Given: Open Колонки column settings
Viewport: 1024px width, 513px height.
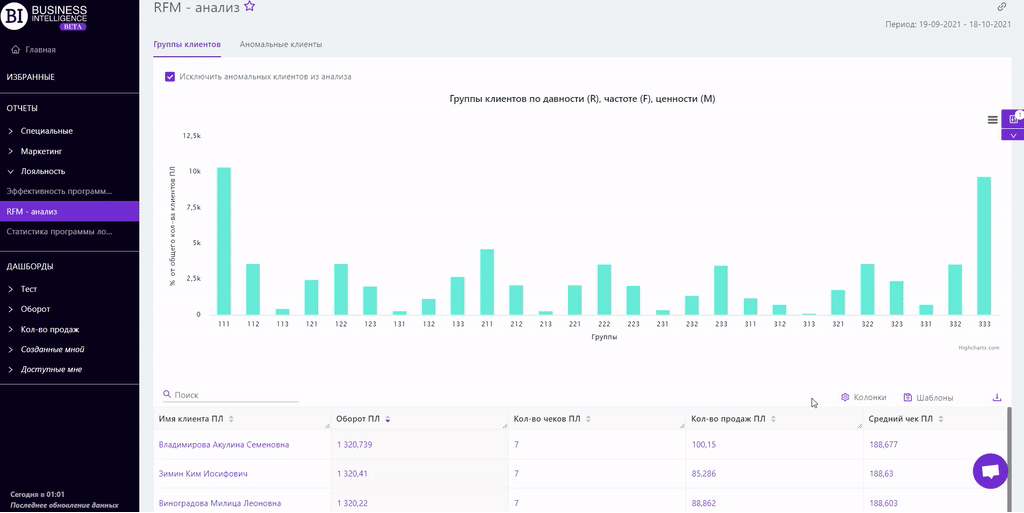Looking at the screenshot, I should tap(863, 397).
